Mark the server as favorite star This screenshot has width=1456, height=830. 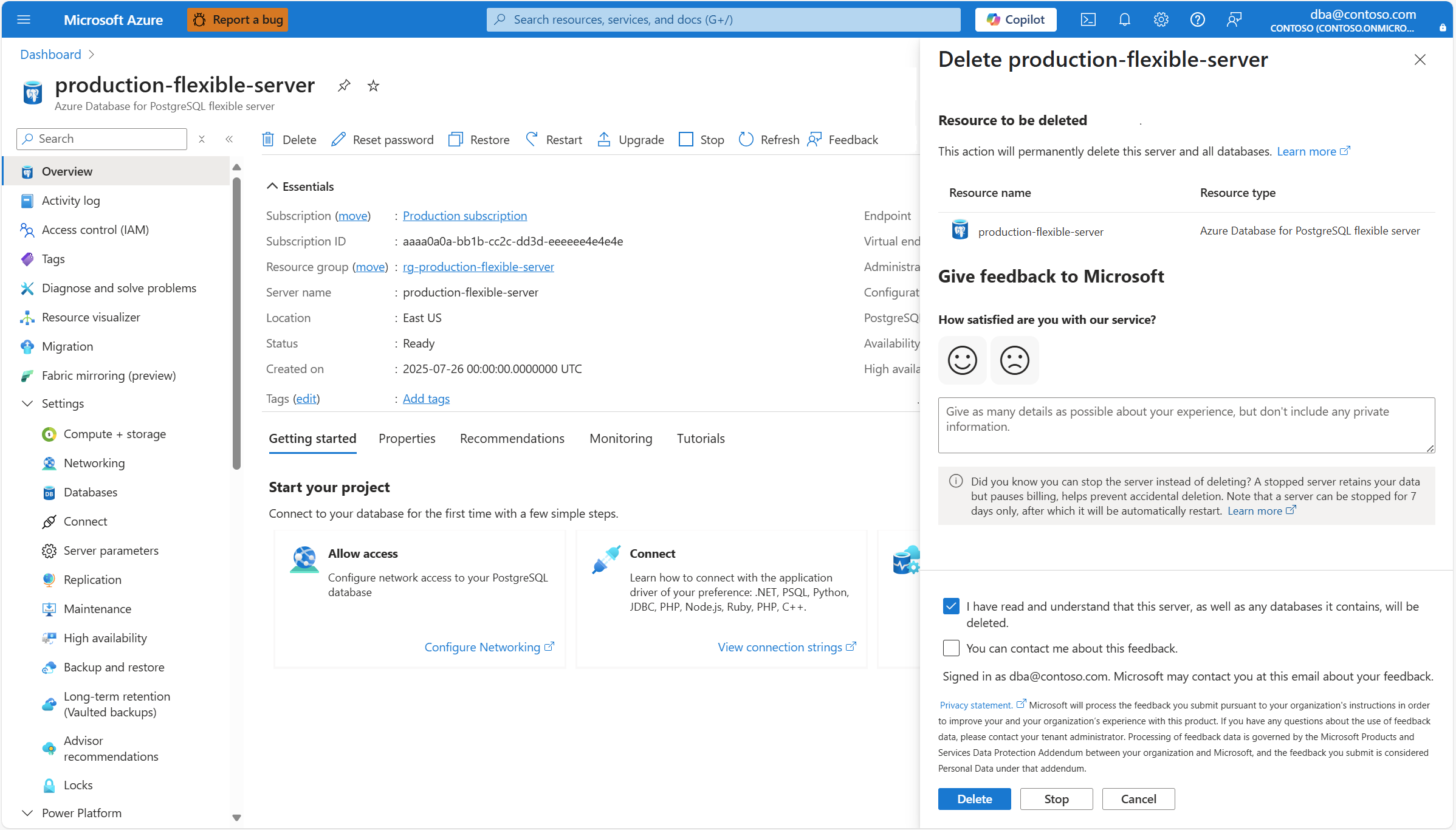[373, 86]
